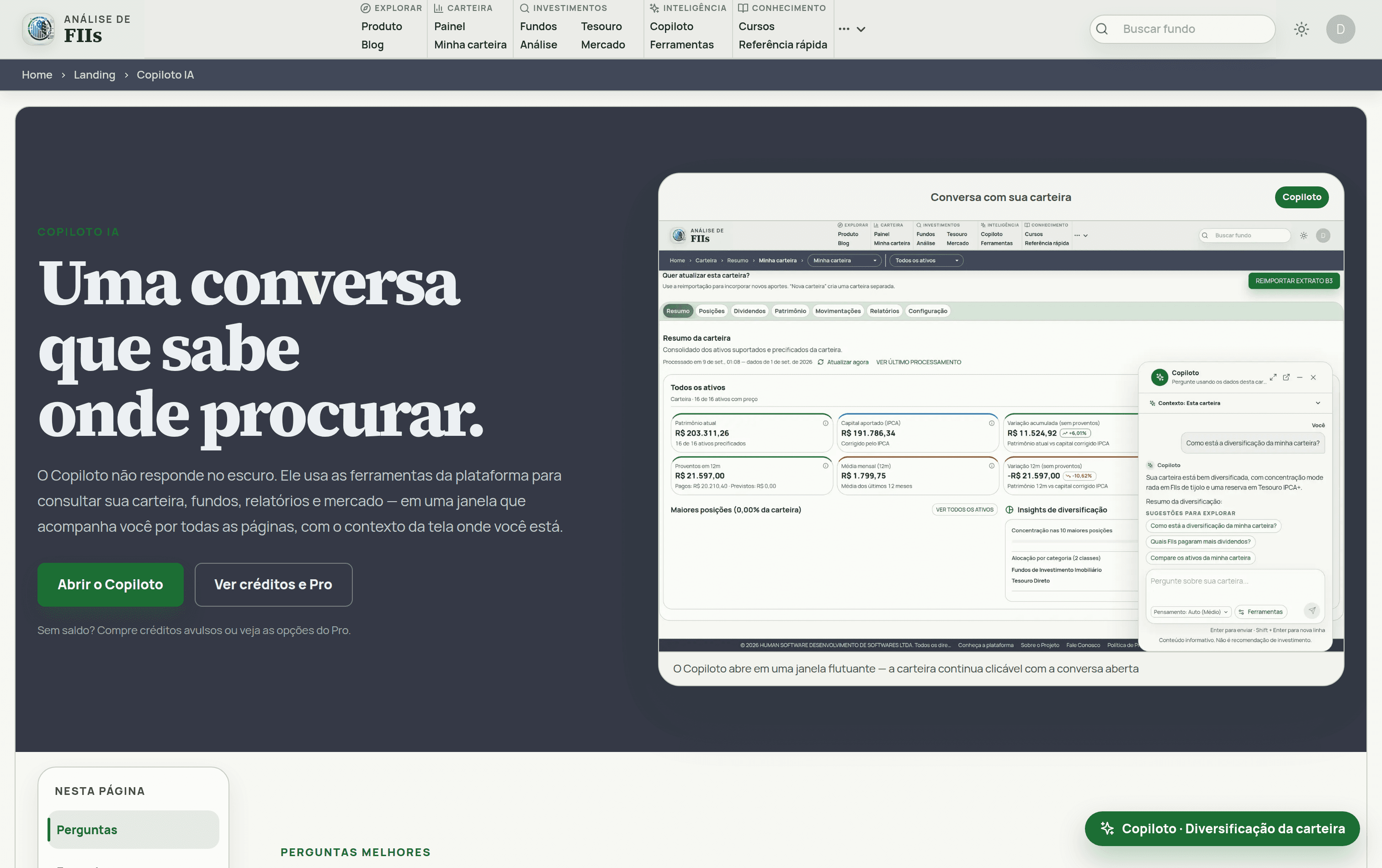Viewport: 1382px width, 868px height.
Task: Open the Produto nav item
Action: pyautogui.click(x=382, y=26)
